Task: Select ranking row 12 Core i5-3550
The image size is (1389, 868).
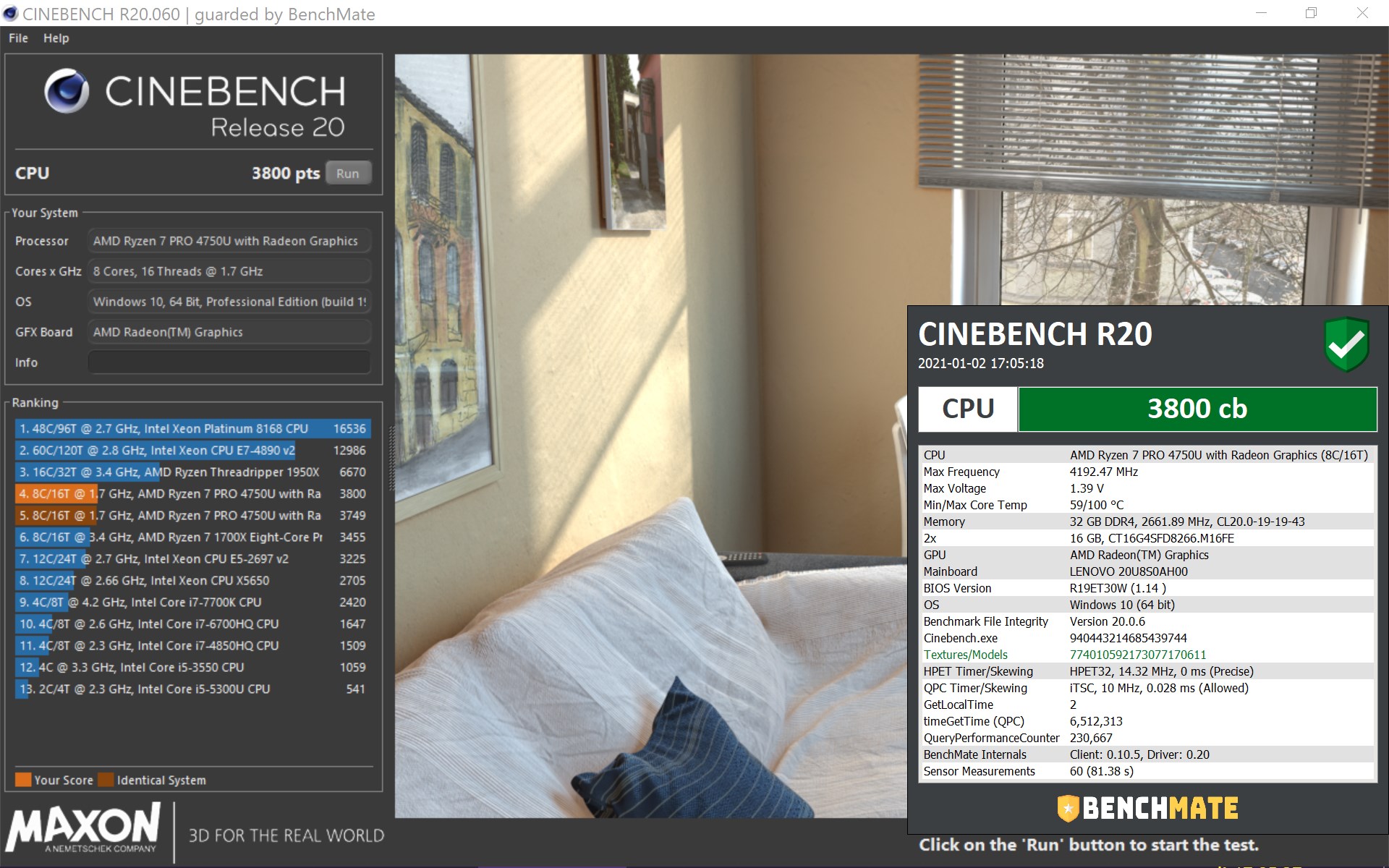Action: (193, 668)
